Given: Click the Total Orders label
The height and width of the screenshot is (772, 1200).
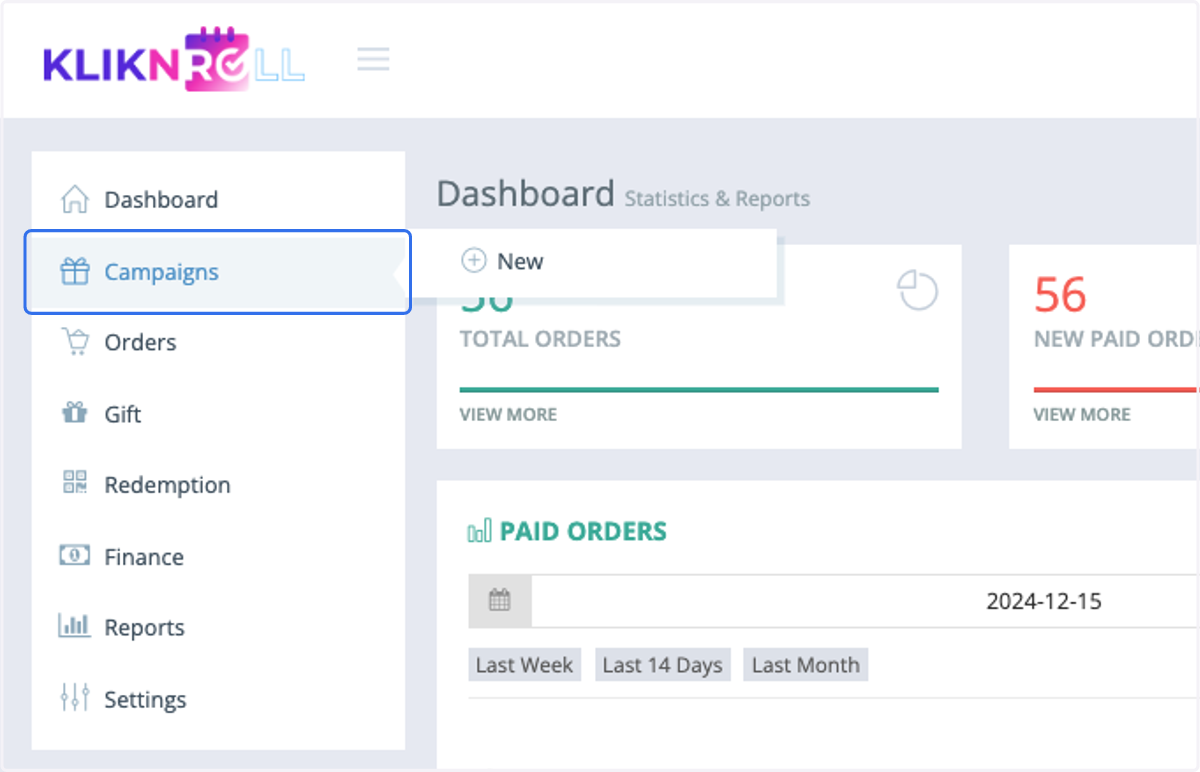Looking at the screenshot, I should (x=540, y=339).
